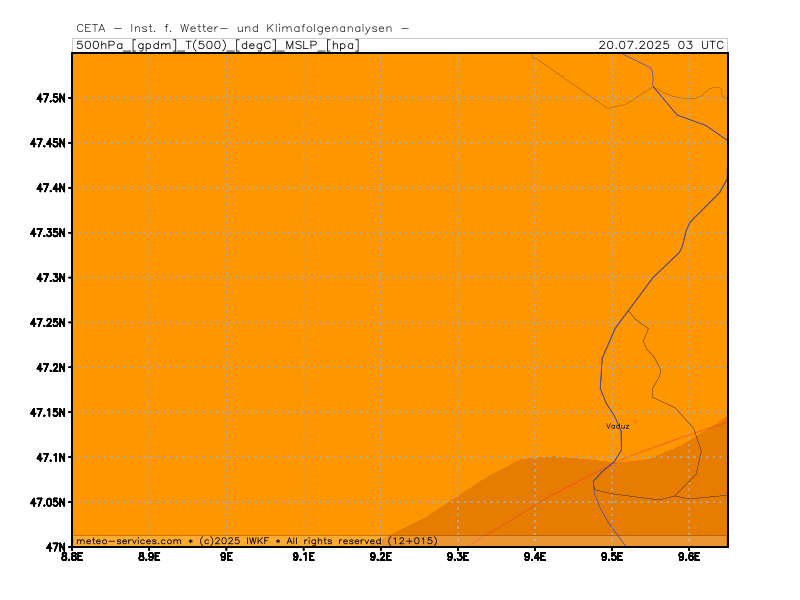Viewport: 800px width, 600px height.
Task: Click the Vaduz city label
Action: [617, 426]
